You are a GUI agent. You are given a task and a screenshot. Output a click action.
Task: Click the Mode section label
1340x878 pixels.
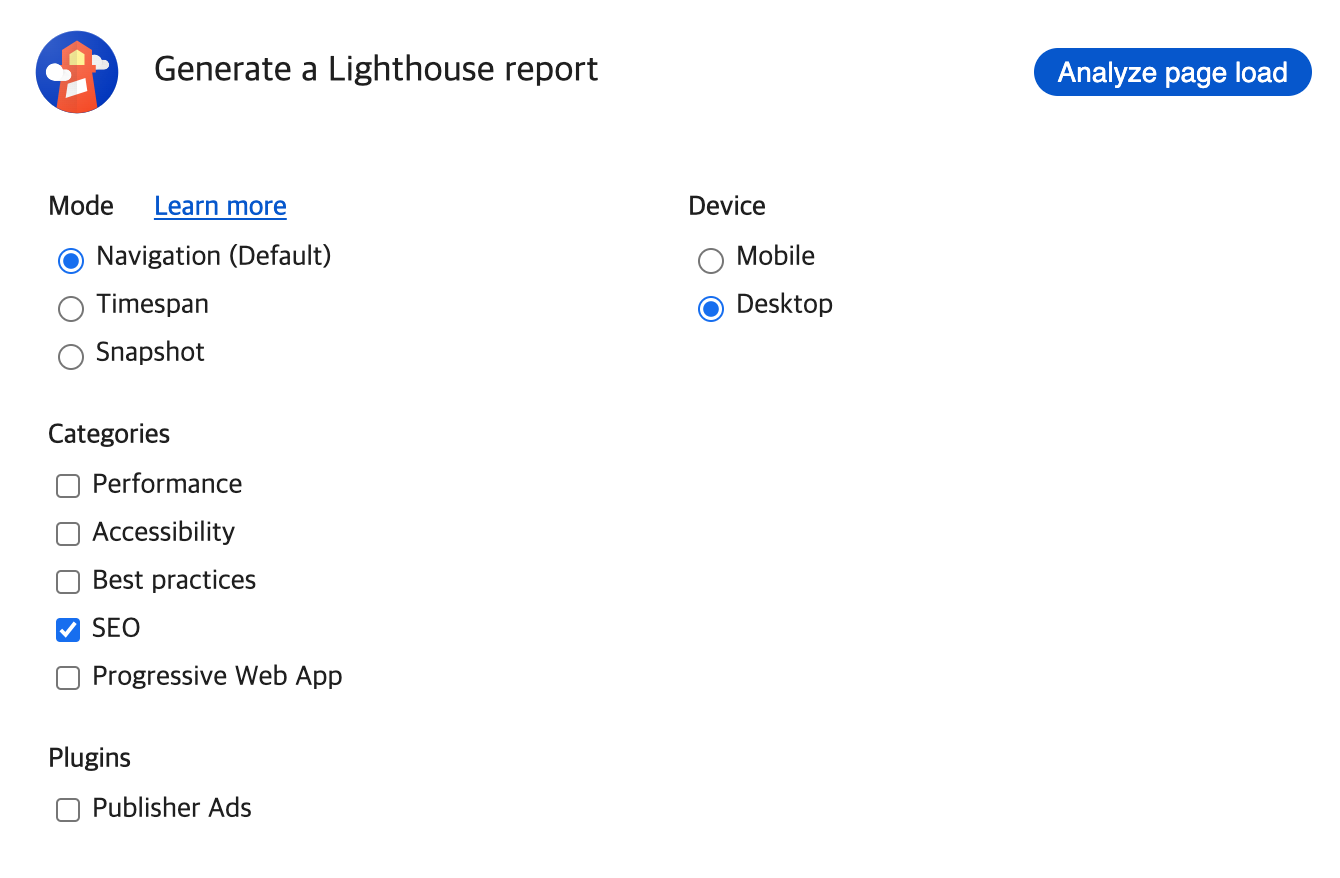point(81,206)
